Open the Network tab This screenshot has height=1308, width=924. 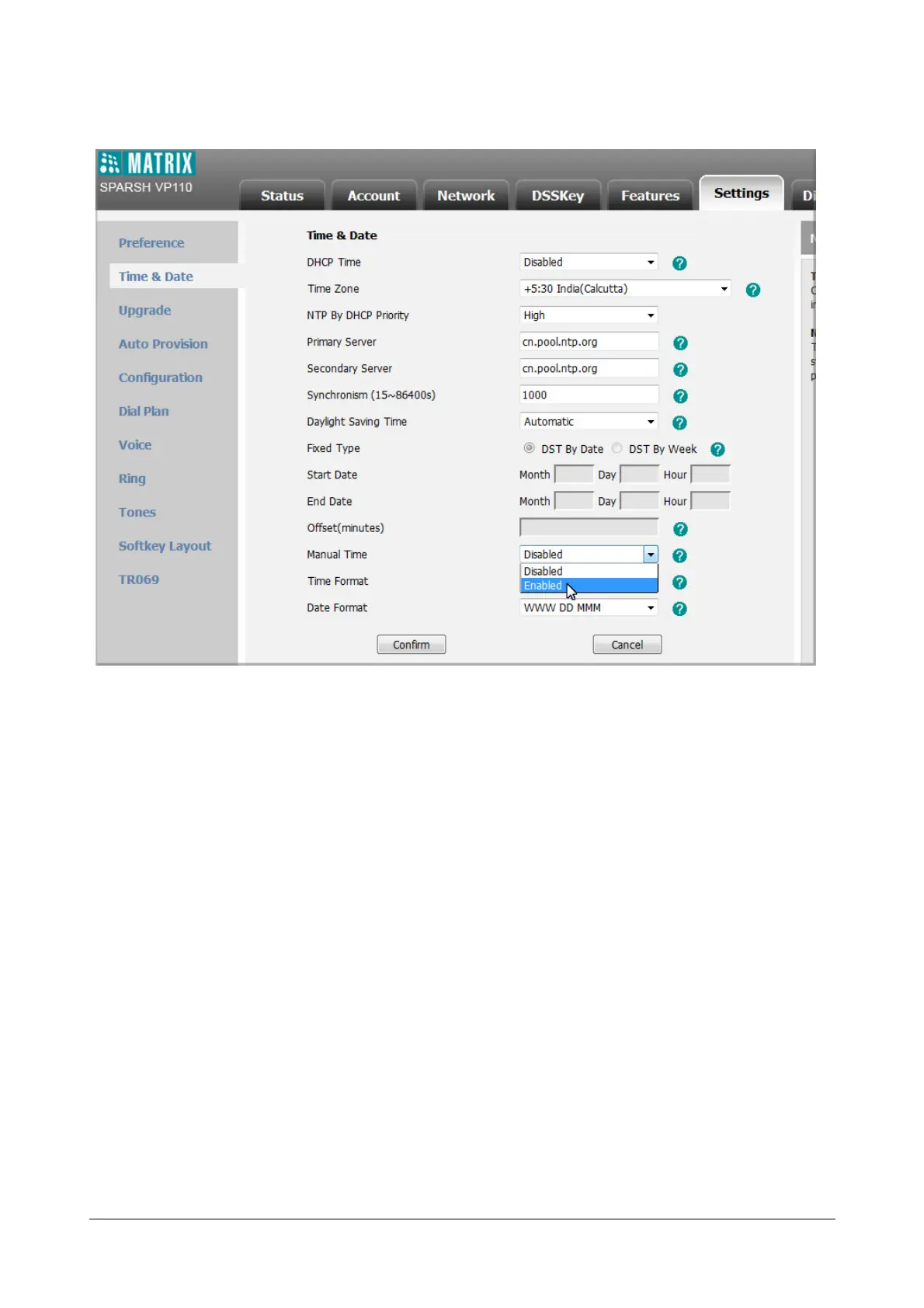pos(466,196)
